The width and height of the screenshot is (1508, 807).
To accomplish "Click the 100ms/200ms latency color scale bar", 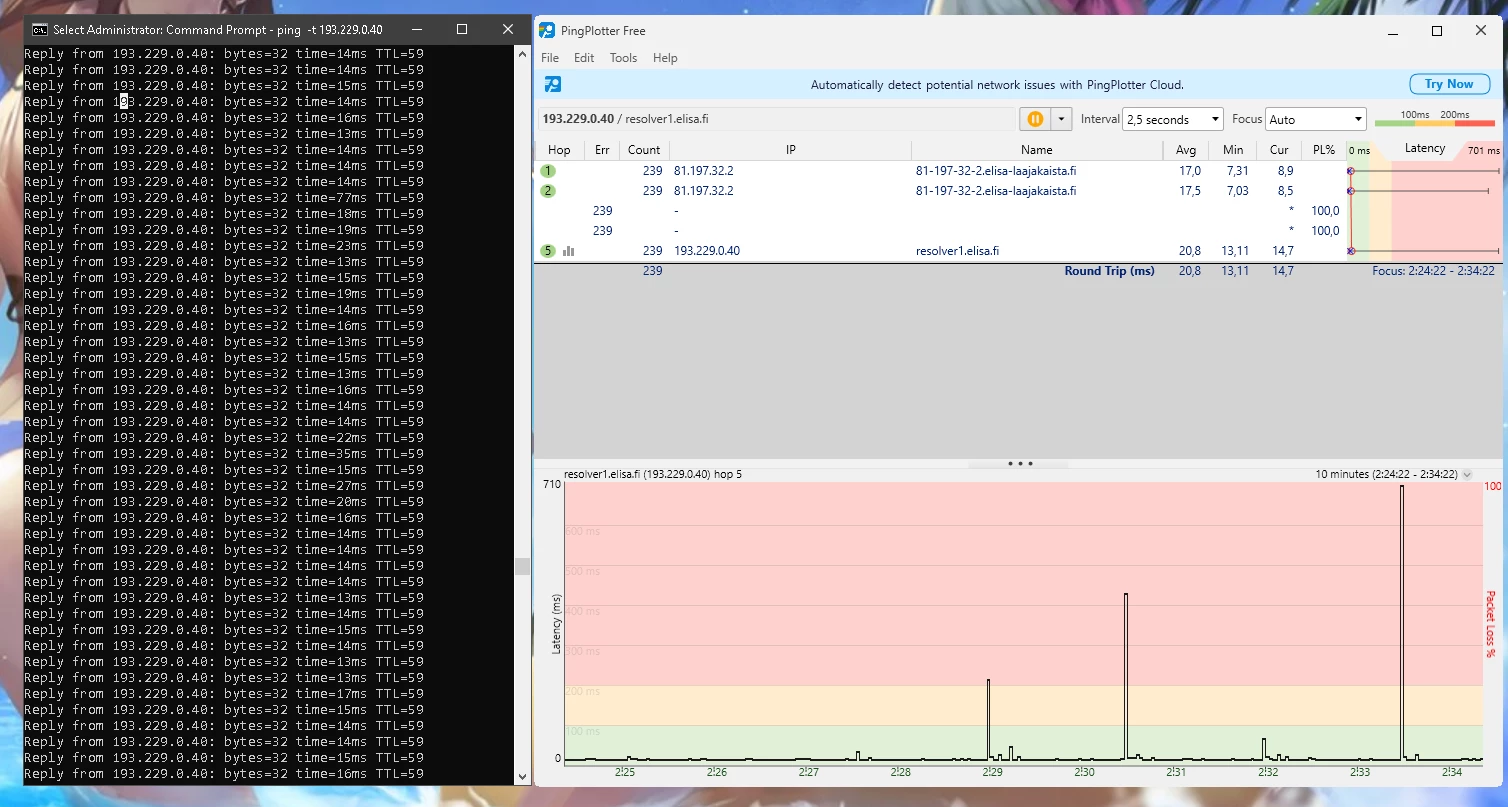I will pos(1435,122).
